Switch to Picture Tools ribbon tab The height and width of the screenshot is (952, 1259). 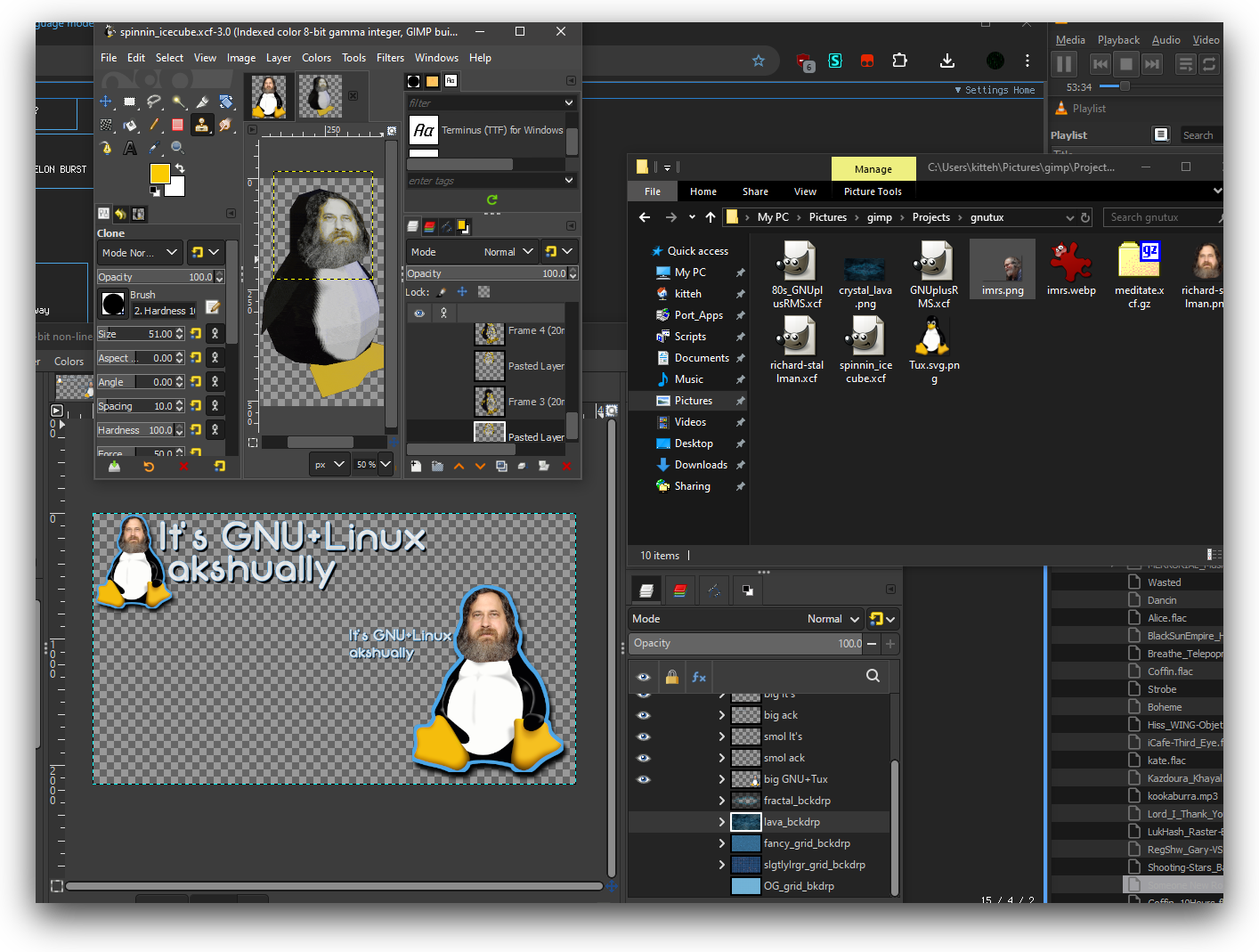[872, 191]
